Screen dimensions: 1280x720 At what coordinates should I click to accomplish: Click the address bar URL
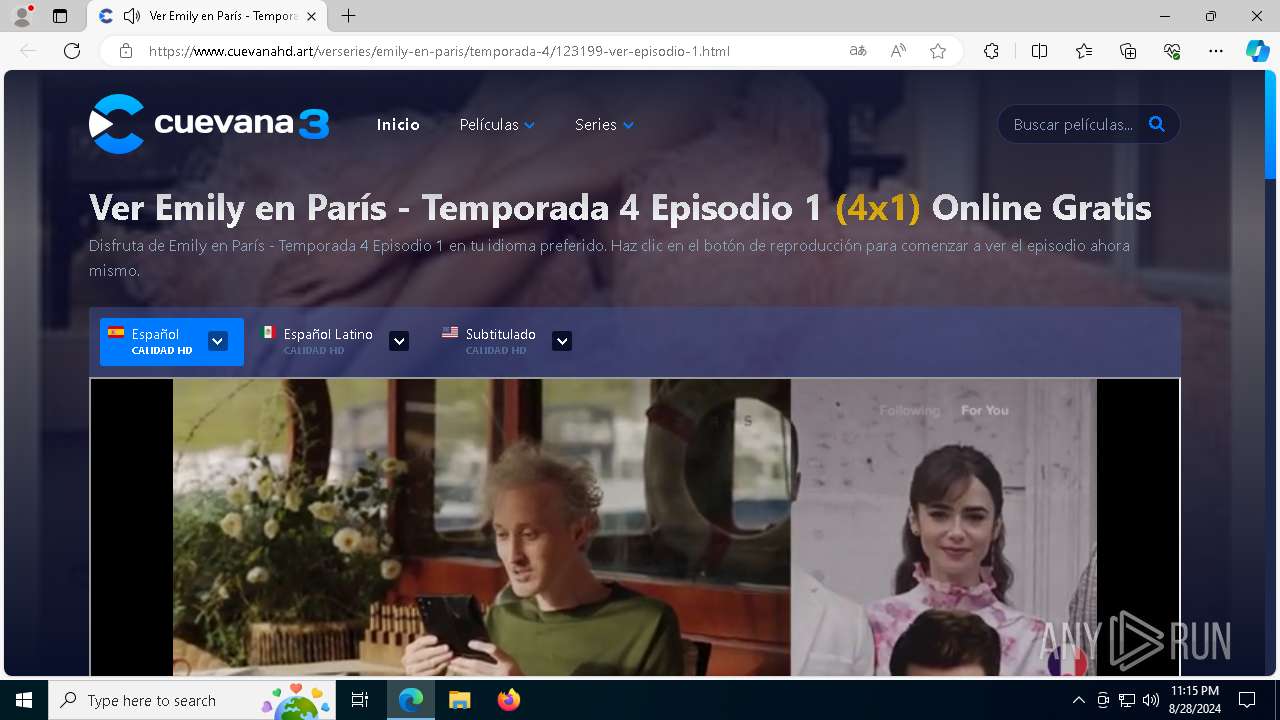(x=439, y=51)
